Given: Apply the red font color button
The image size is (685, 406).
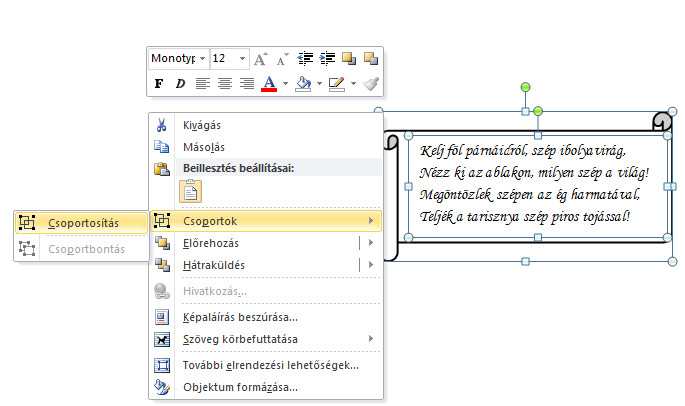Looking at the screenshot, I should 269,83.
